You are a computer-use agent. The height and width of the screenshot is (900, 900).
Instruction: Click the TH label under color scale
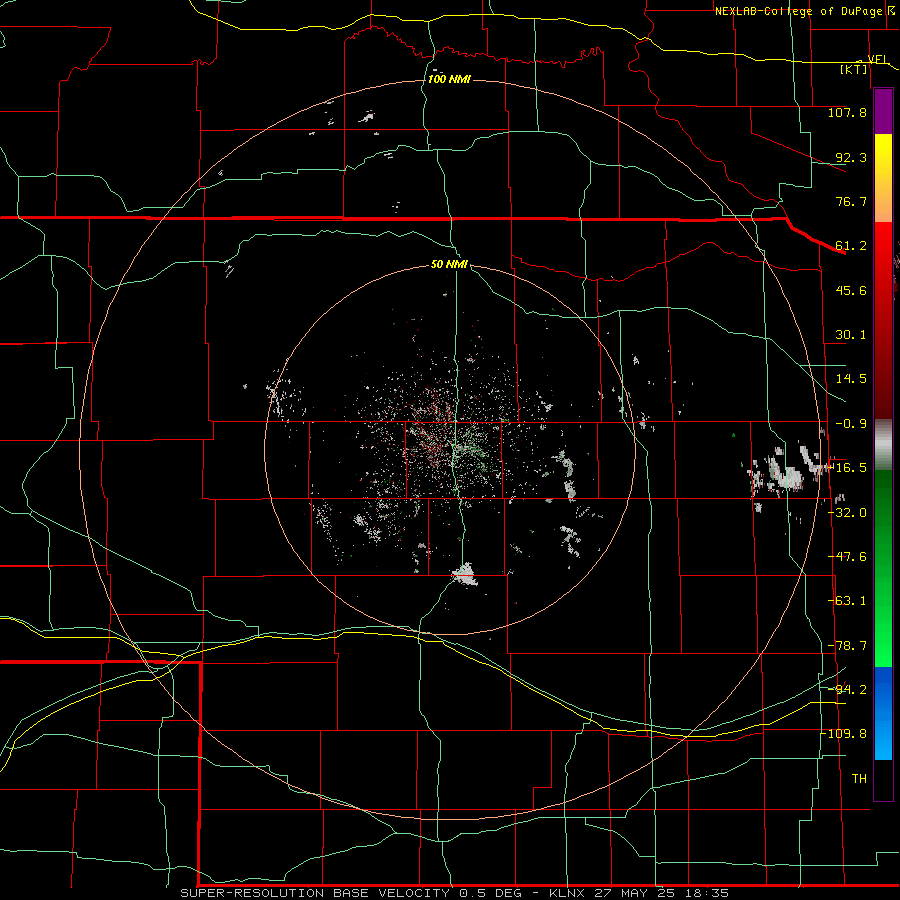click(859, 779)
